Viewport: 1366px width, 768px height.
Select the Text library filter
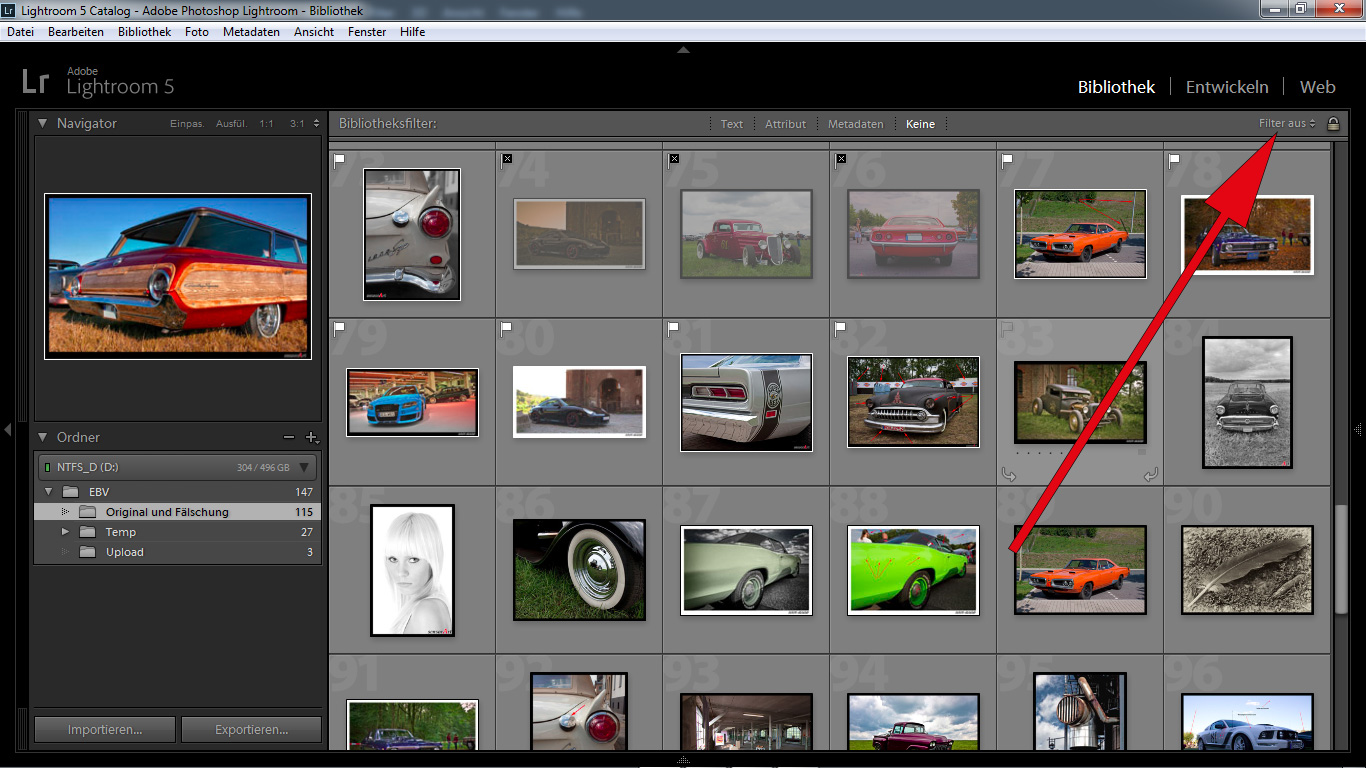[x=732, y=124]
